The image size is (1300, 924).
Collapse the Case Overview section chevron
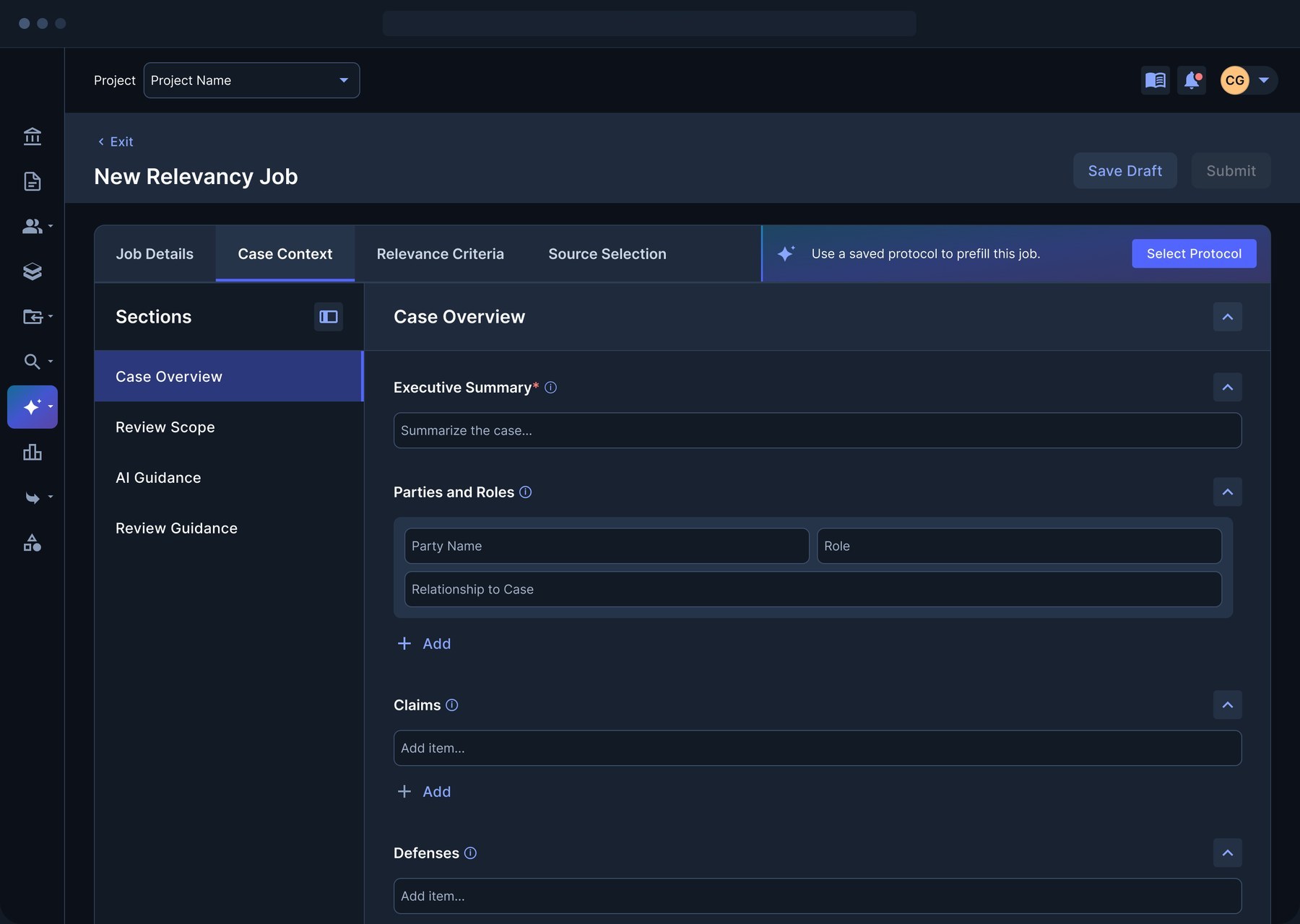tap(1228, 317)
